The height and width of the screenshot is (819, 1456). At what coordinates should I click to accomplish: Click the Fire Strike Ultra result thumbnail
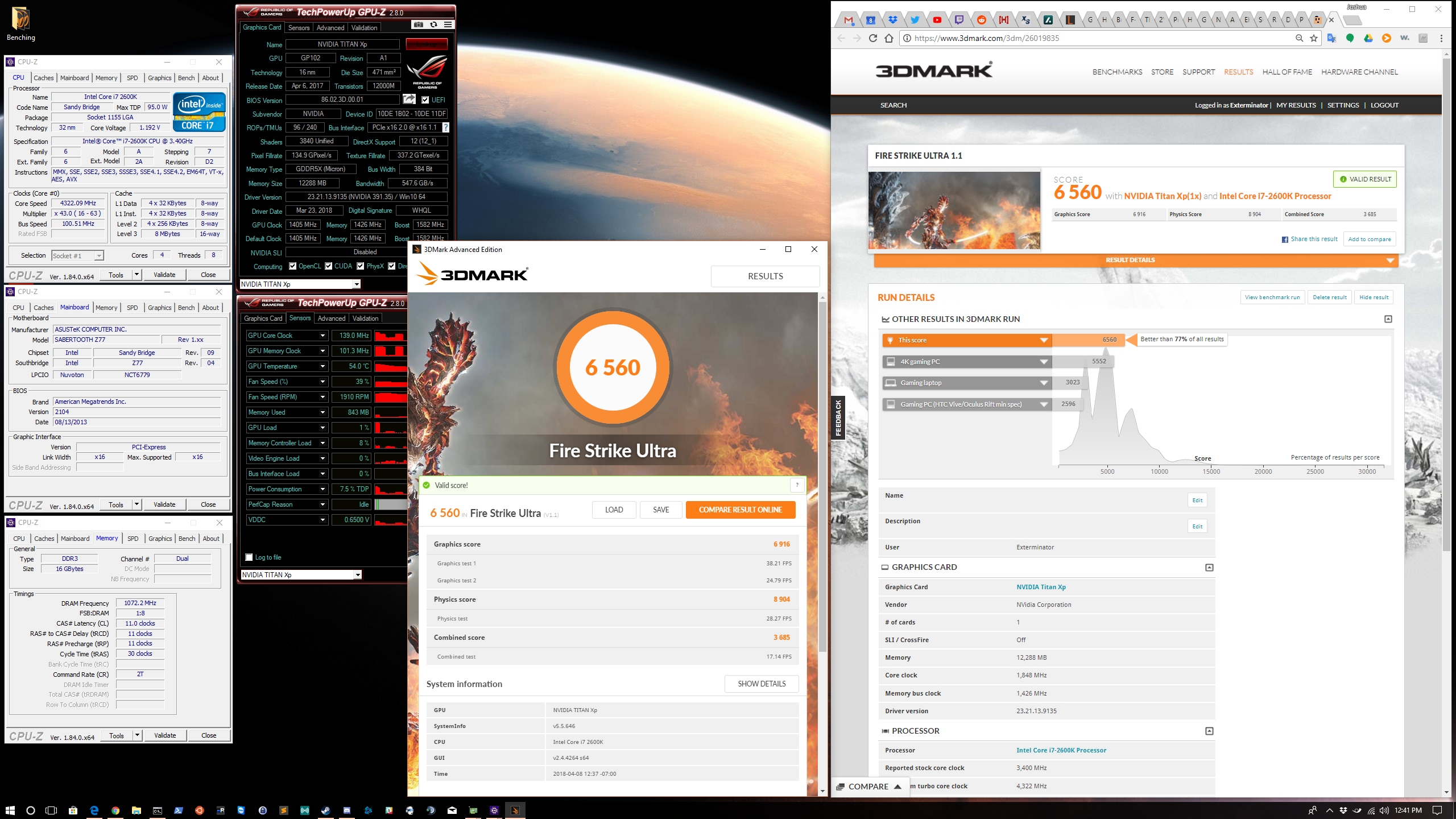point(954,210)
